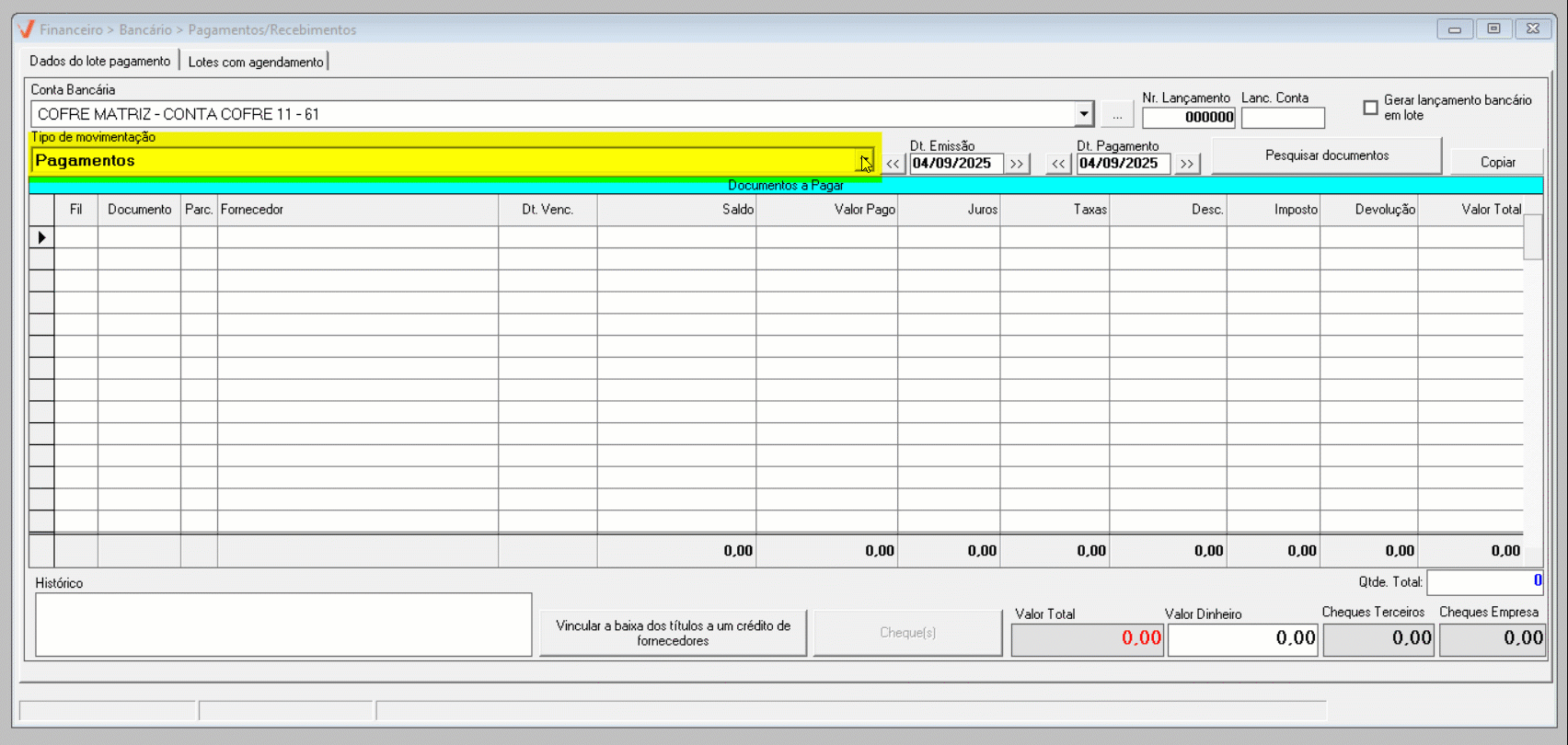Viewport: 1568px width, 745px height.
Task: Select Dados do lote pagamento tab
Action: [99, 61]
